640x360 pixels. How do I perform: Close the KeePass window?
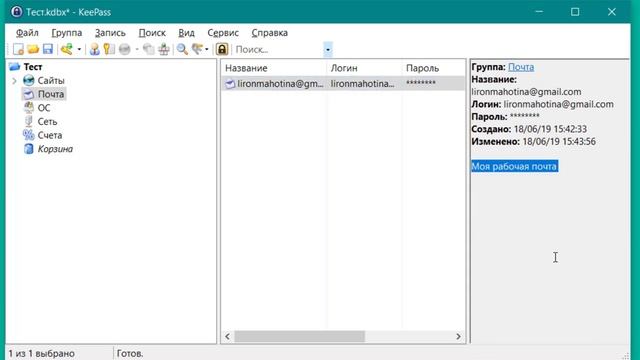(611, 12)
